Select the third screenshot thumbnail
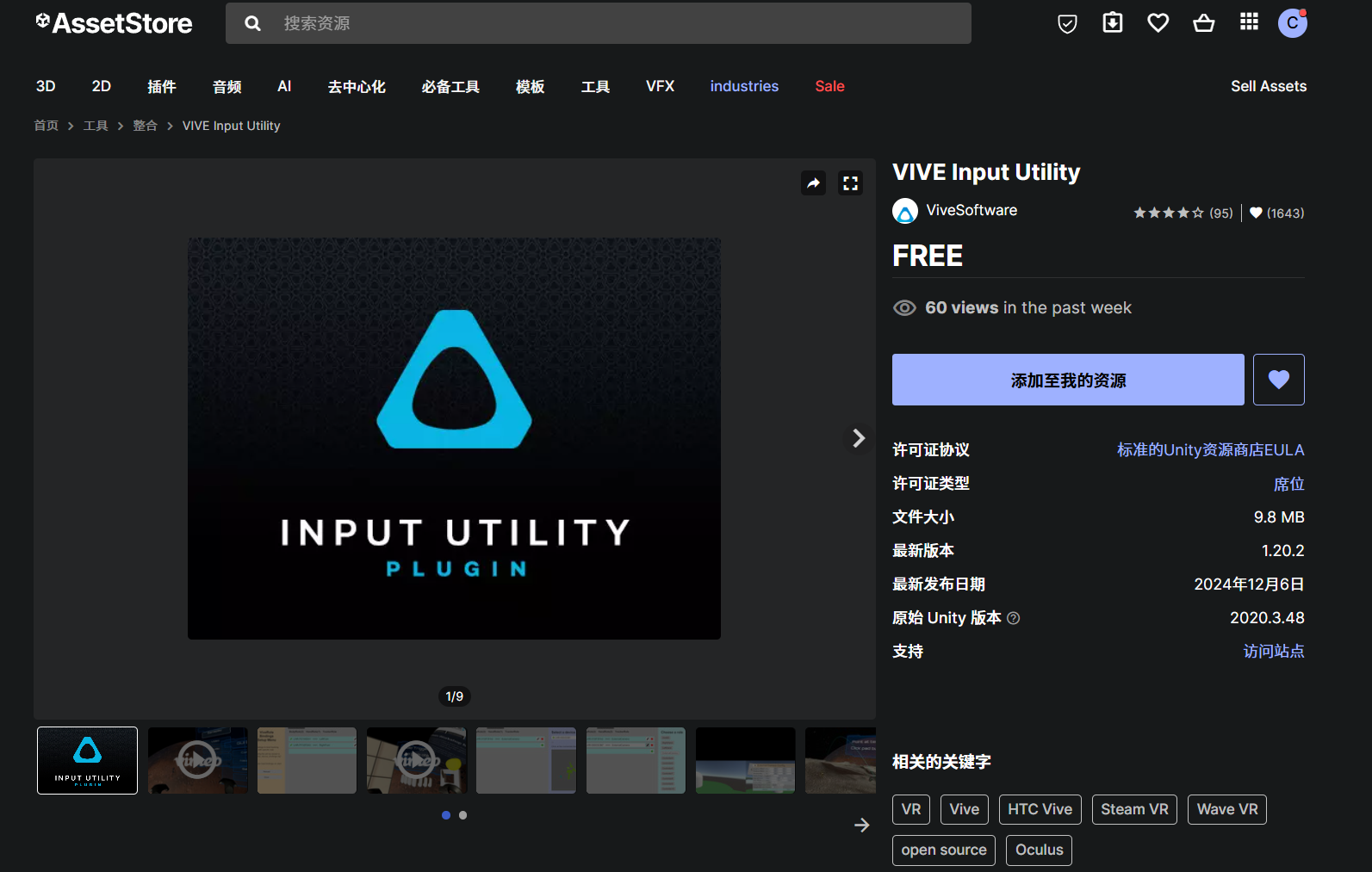 click(x=307, y=760)
